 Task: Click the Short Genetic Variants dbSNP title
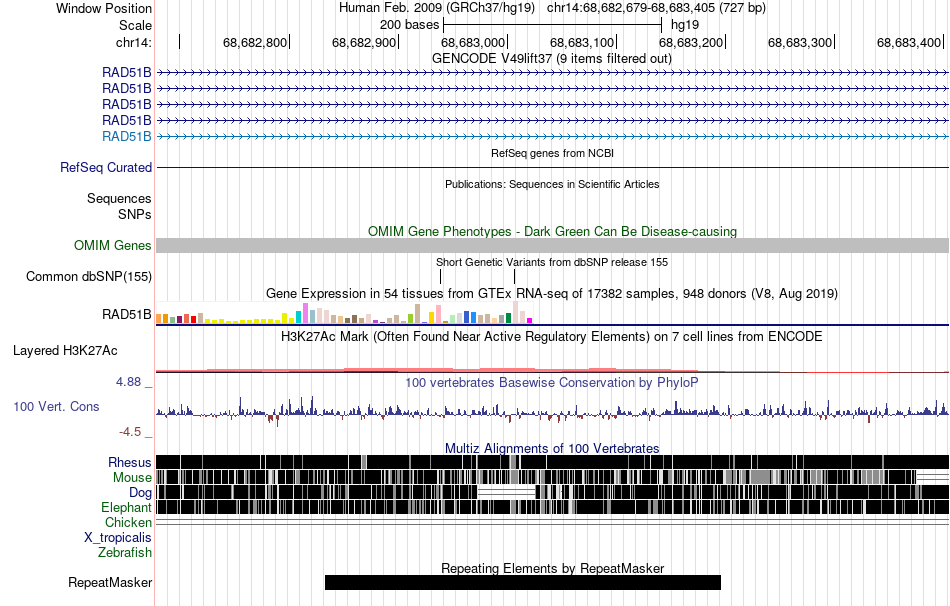(552, 262)
